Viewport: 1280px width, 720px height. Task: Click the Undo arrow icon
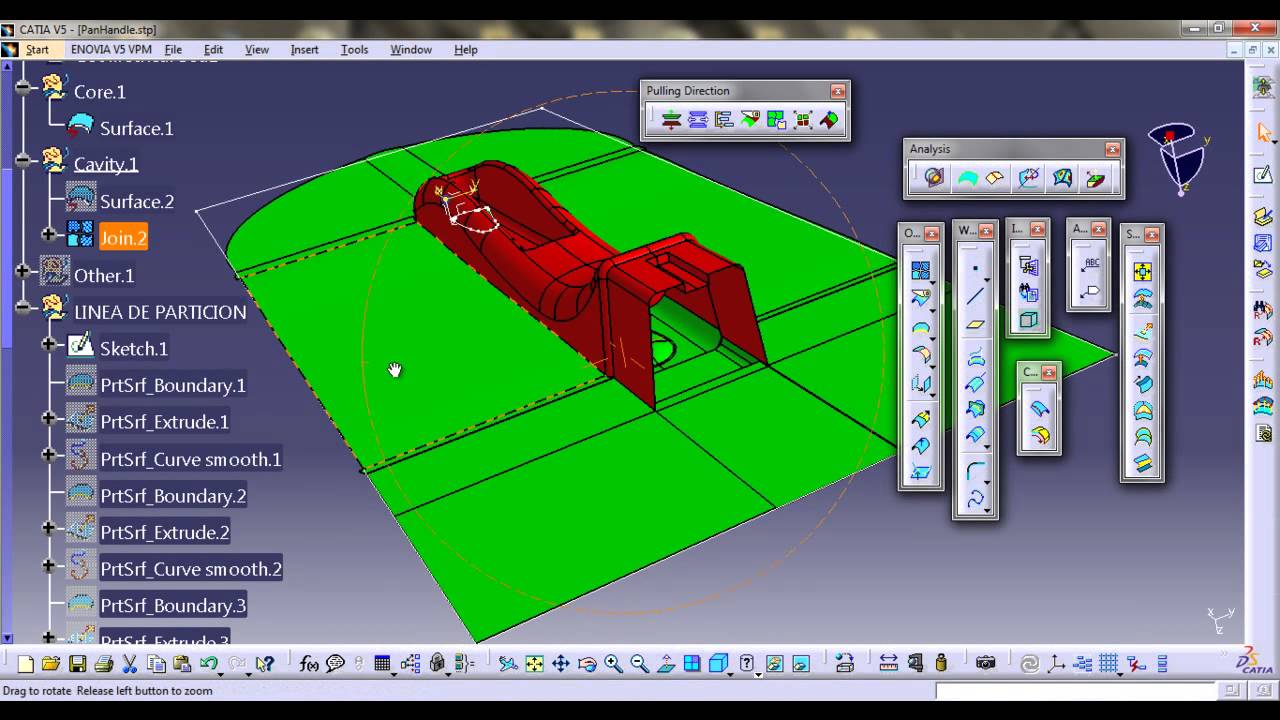[208, 663]
